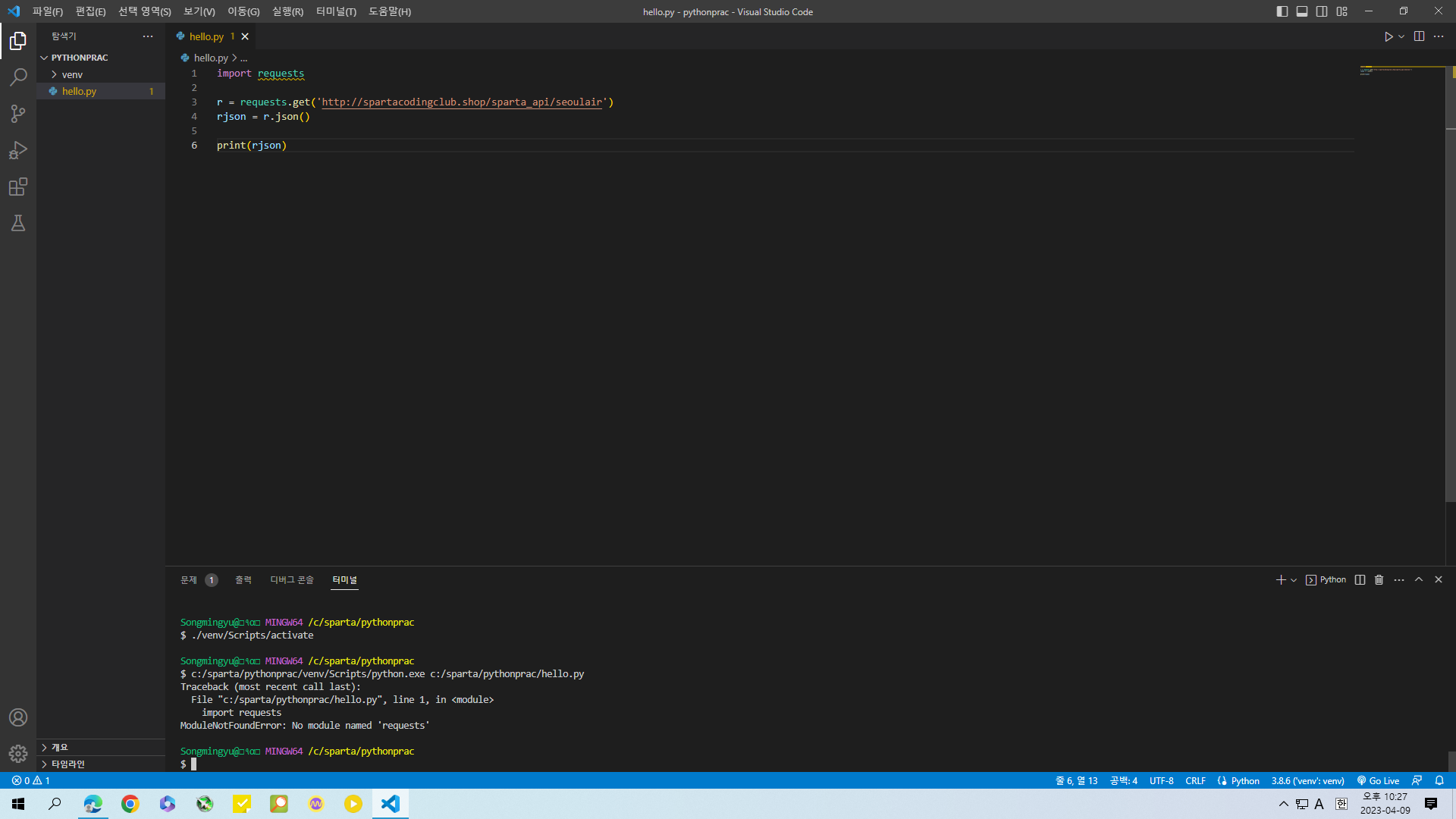Open Explorer views and more actions

pos(148,36)
